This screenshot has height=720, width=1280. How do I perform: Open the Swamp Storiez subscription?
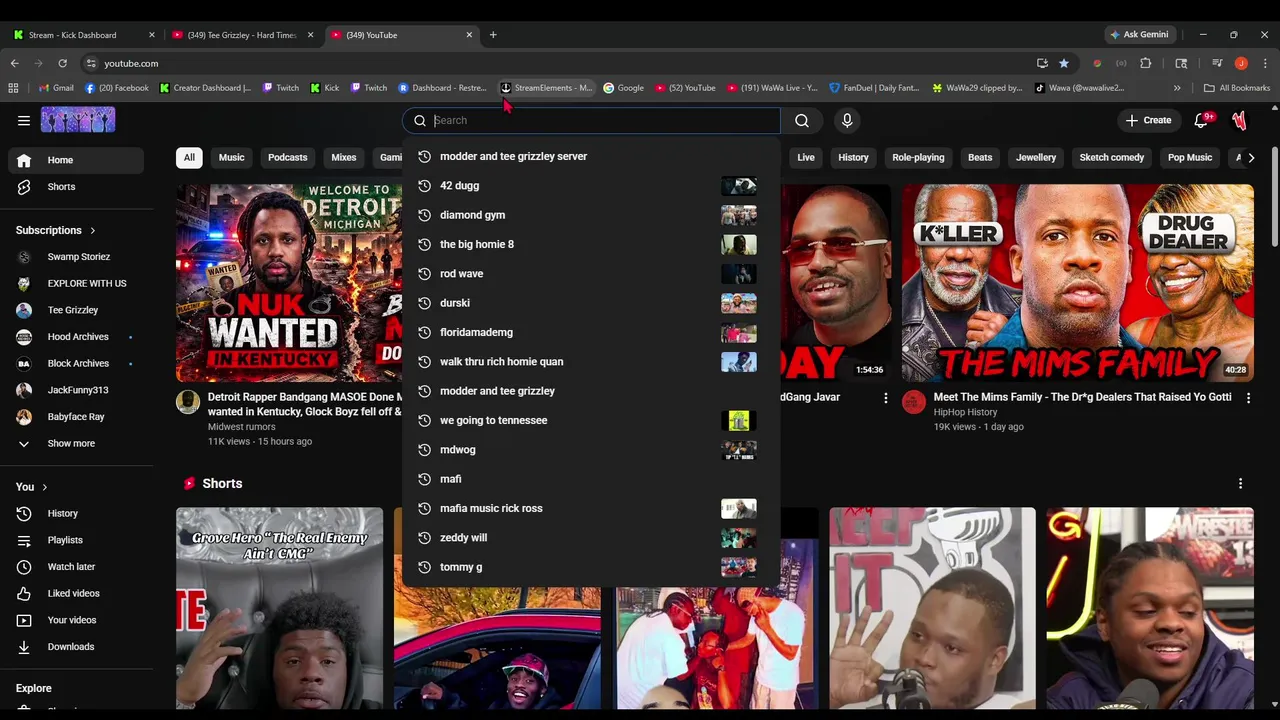pos(76,257)
